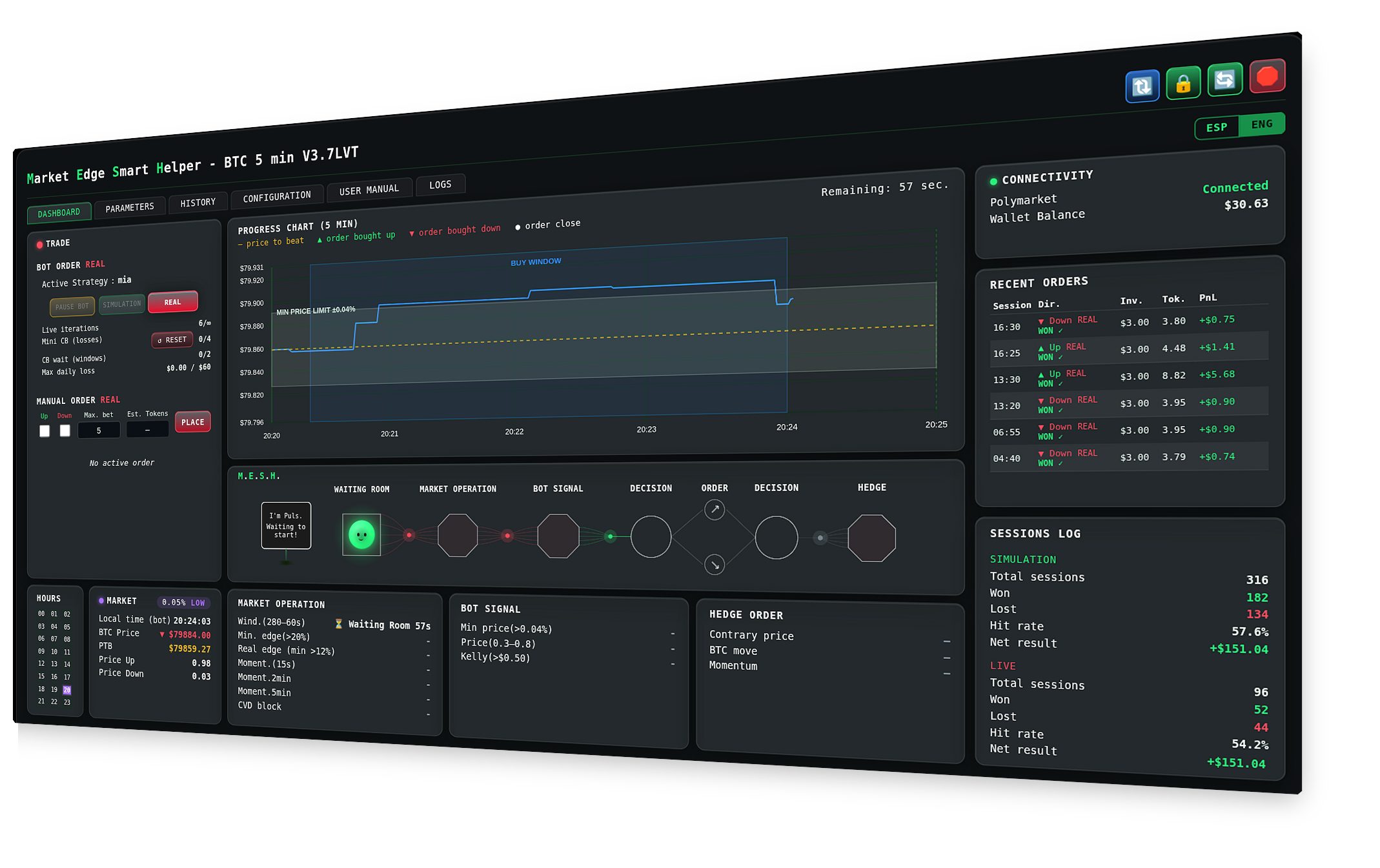Click the red stop octagon button
Image resolution: width=1380 pixels, height=868 pixels.
1267,76
